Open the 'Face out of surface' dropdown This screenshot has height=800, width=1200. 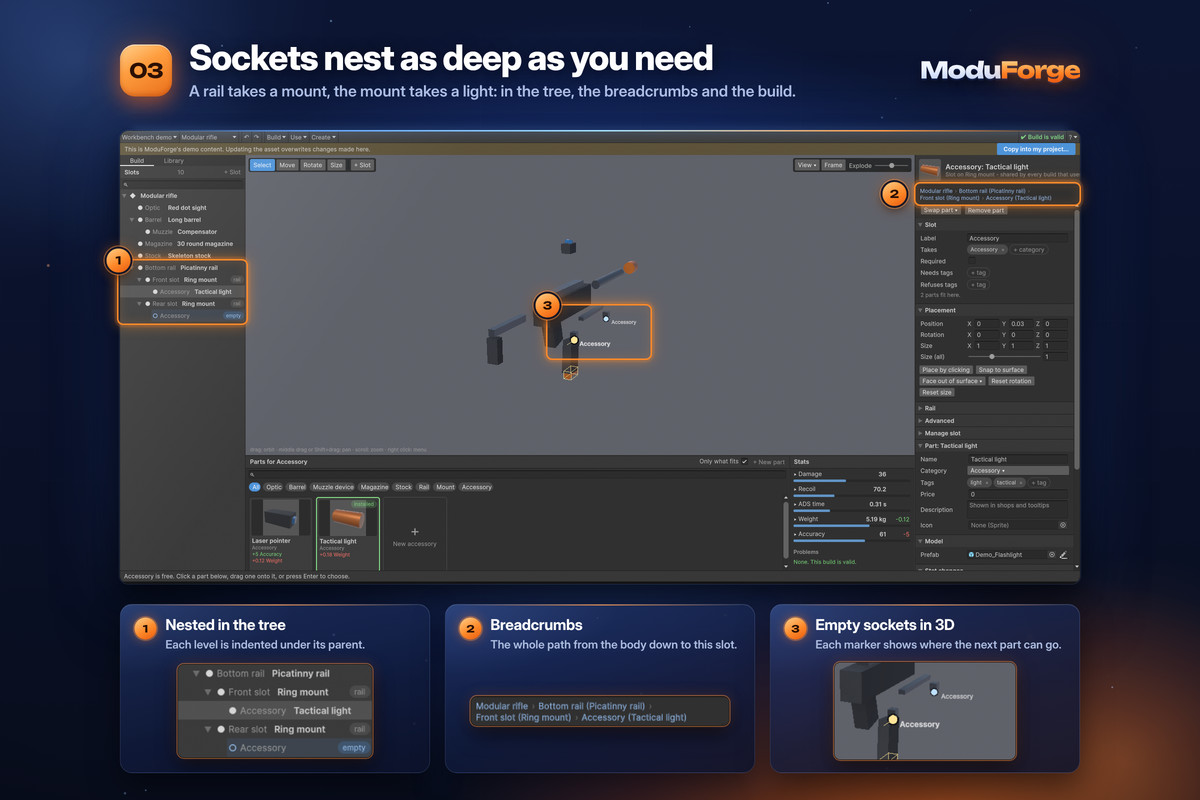pos(952,381)
